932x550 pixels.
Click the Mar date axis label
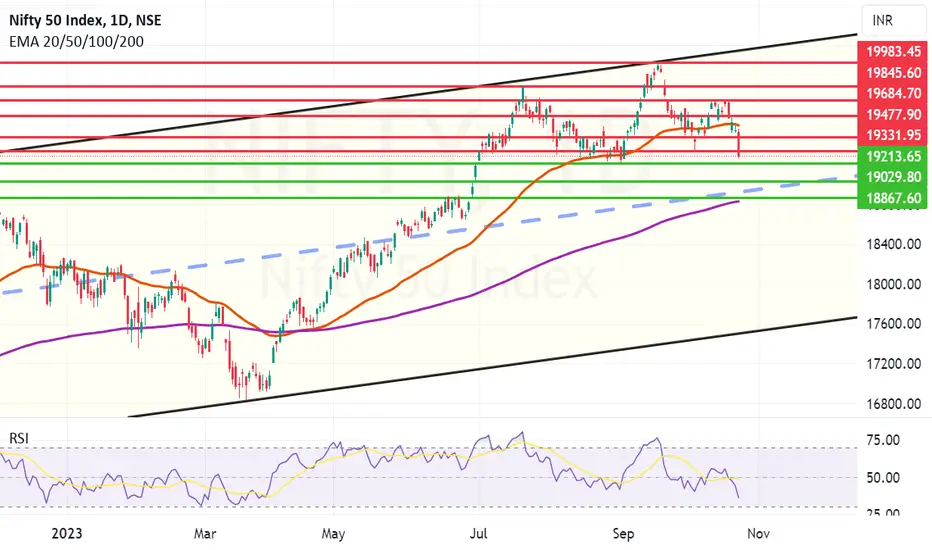tap(204, 533)
